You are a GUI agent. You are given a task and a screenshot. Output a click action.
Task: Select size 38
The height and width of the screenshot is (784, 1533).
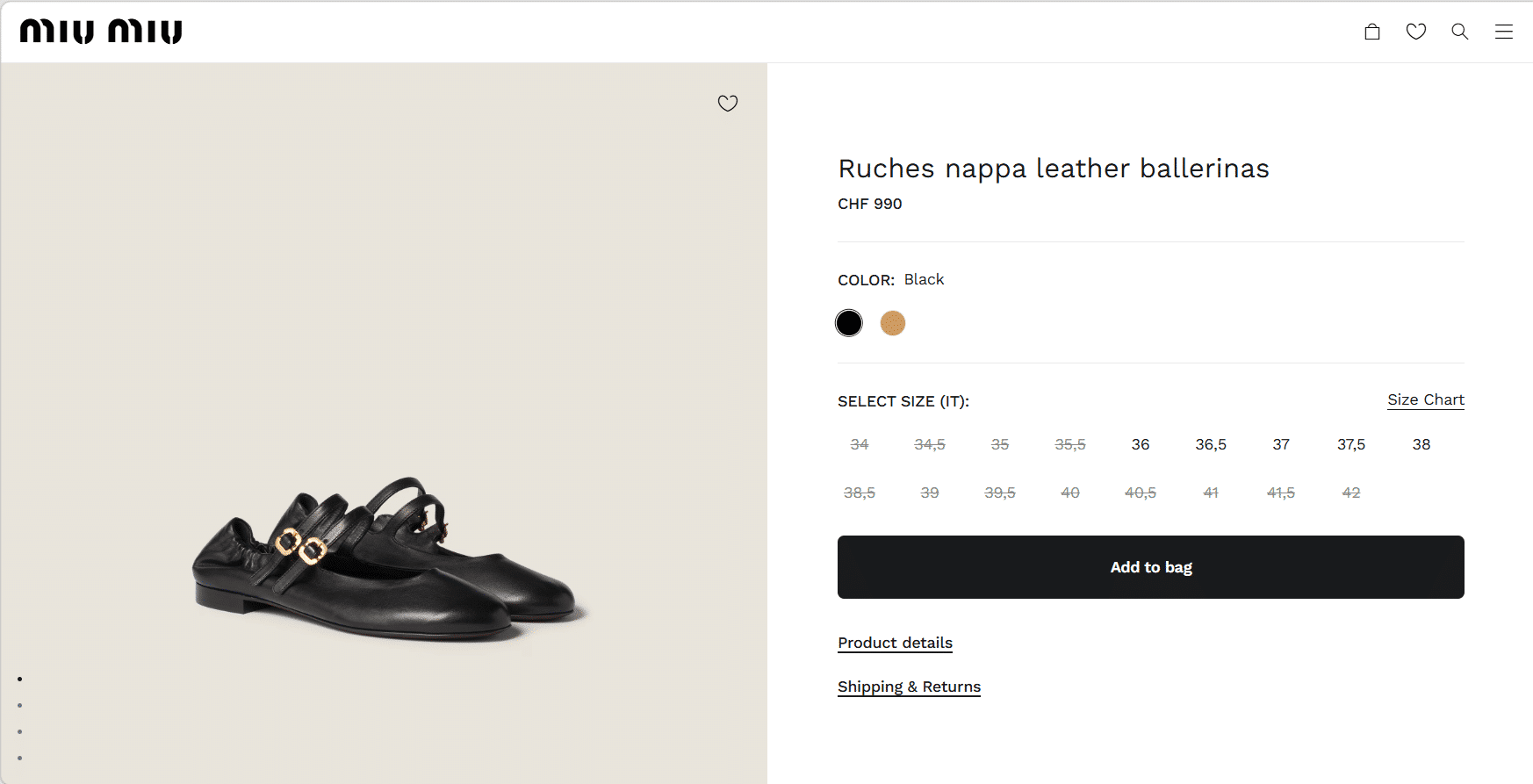[x=1421, y=444]
